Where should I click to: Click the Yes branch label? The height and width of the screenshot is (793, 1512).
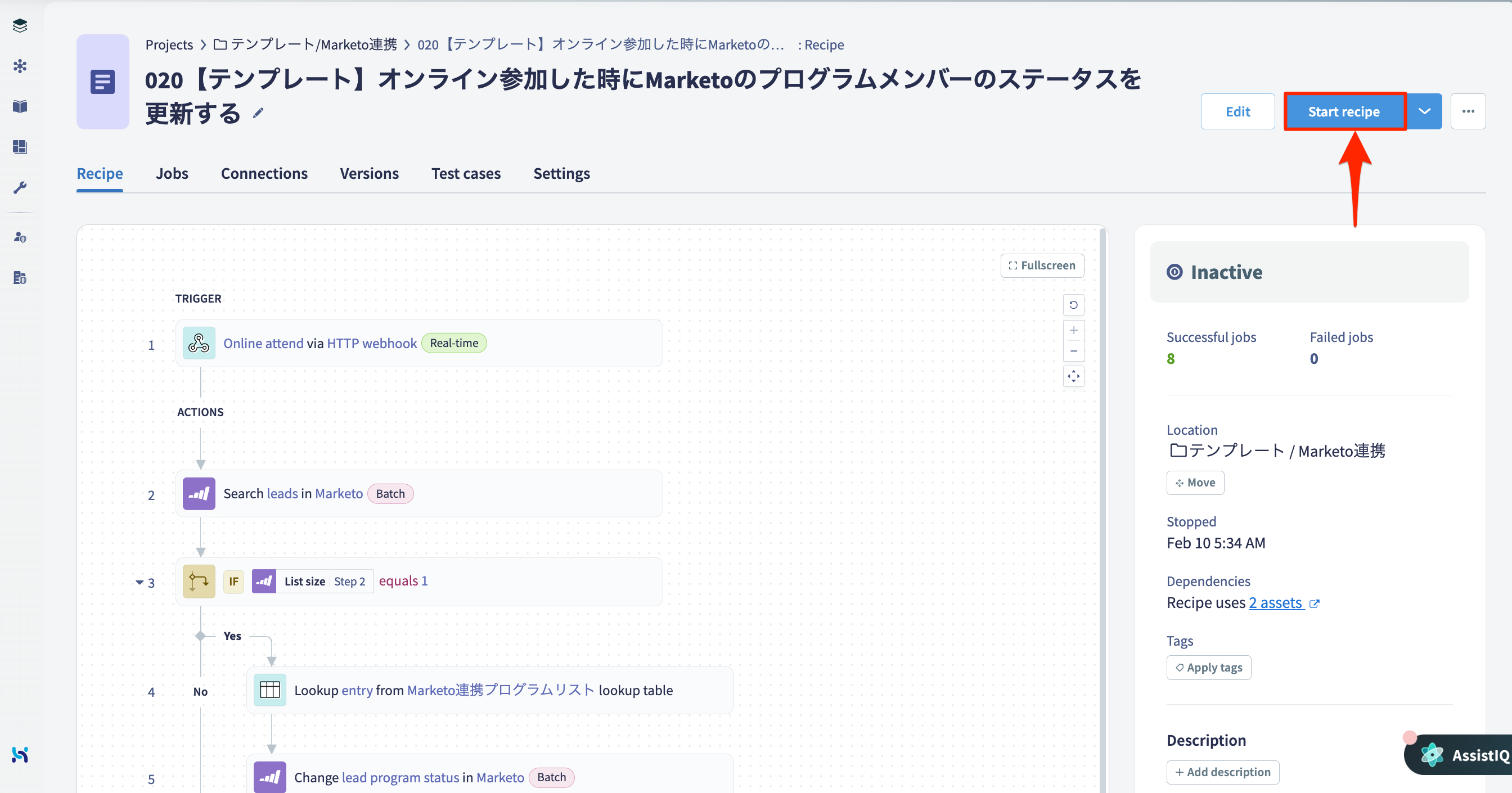pos(232,636)
